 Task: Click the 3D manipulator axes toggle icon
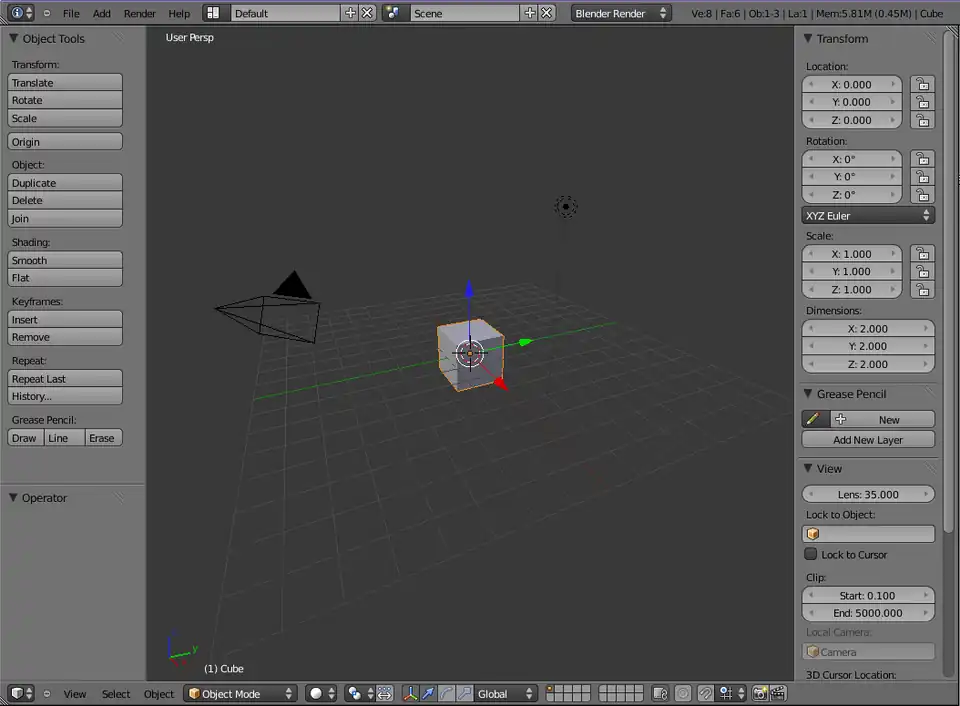410,693
